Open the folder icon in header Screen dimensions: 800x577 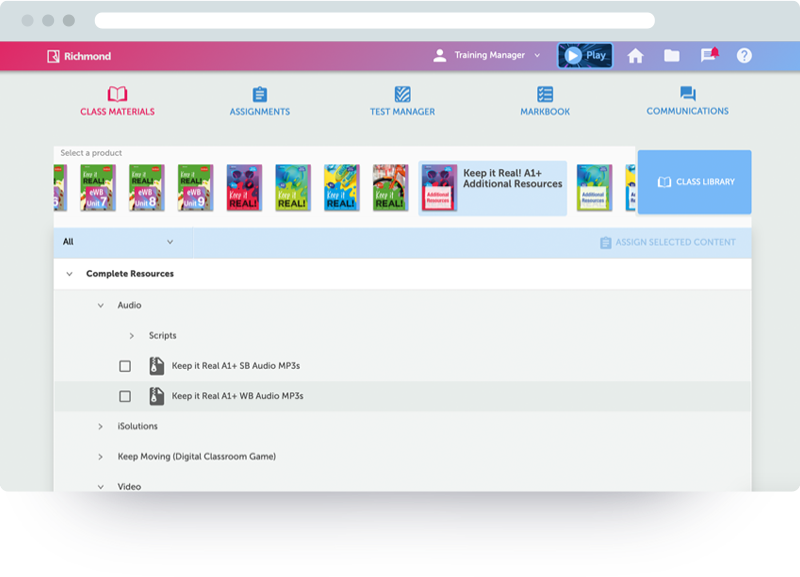point(671,55)
